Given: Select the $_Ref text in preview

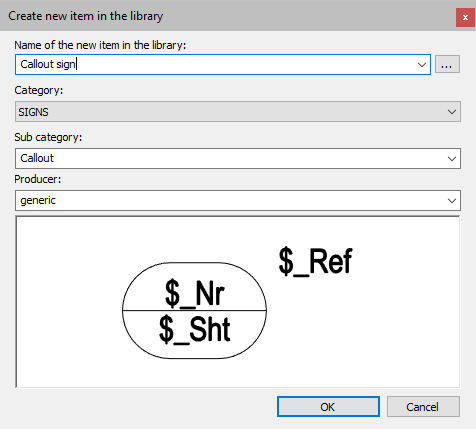Looking at the screenshot, I should [315, 262].
